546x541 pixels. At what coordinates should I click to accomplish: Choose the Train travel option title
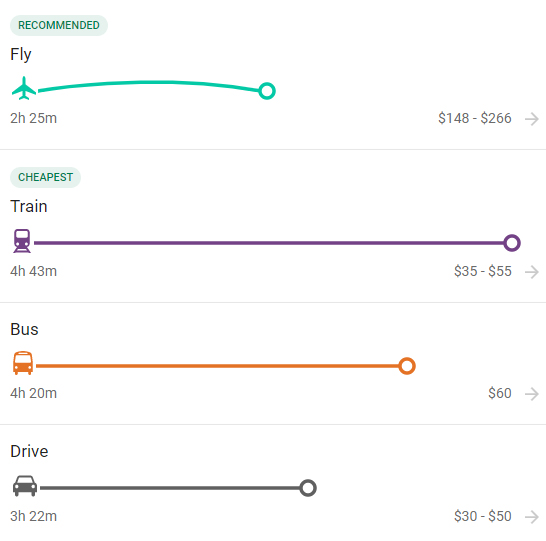pyautogui.click(x=29, y=206)
